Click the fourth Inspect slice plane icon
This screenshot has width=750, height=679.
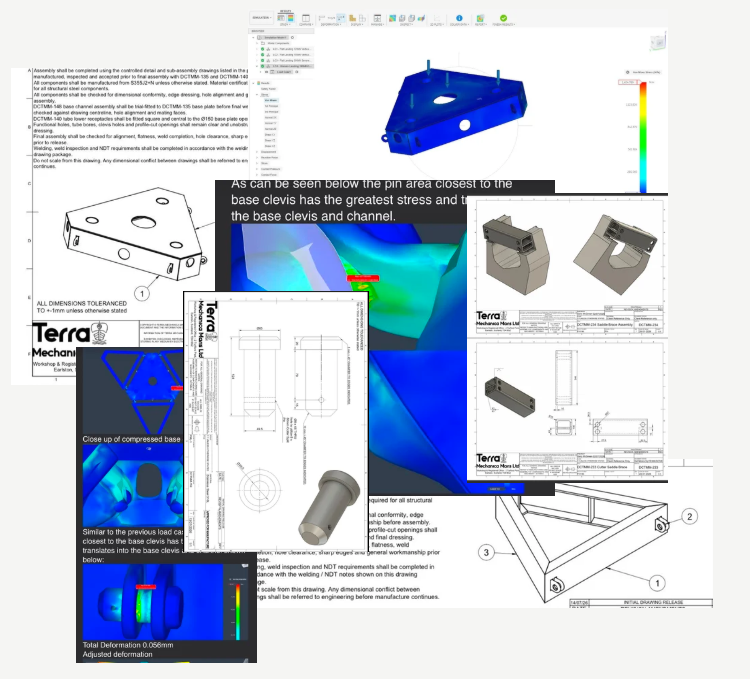tap(421, 18)
